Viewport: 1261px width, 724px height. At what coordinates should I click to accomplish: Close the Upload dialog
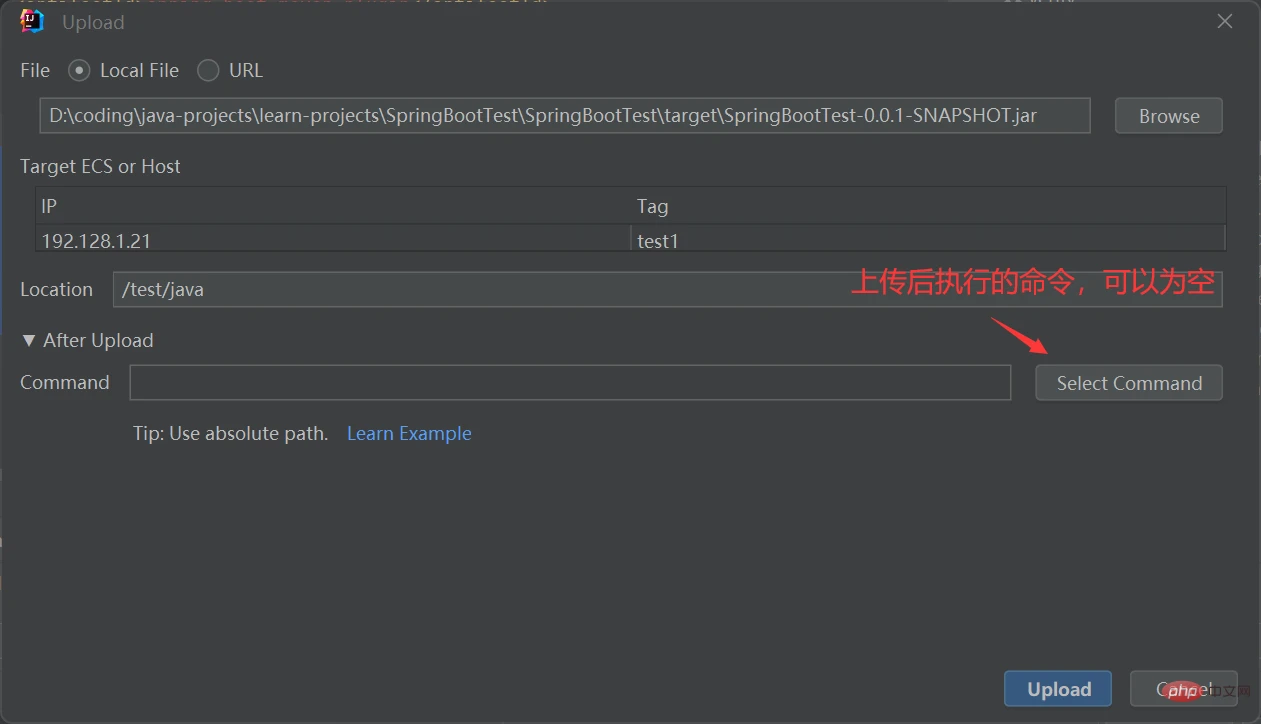coord(1224,20)
